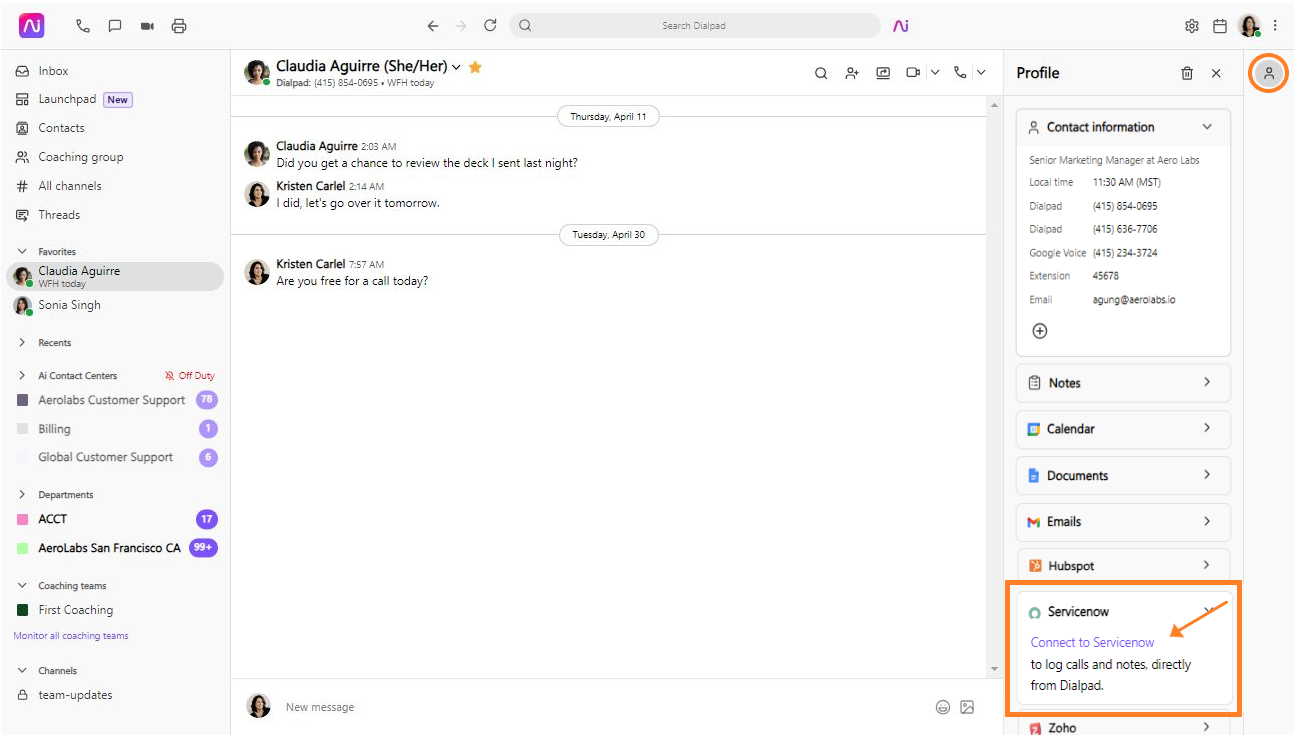Click Monitor all coaching teams link
This screenshot has height=735, width=1297.
71,636
